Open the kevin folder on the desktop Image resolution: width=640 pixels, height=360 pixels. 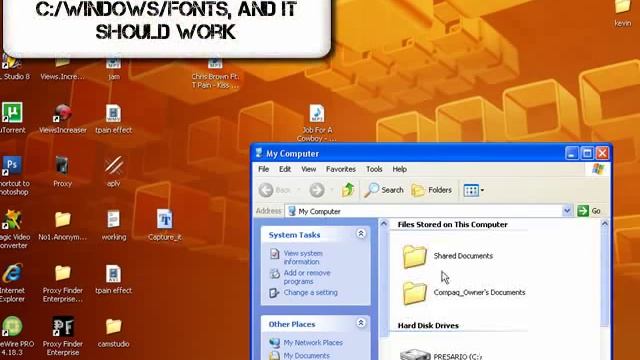(x=623, y=7)
